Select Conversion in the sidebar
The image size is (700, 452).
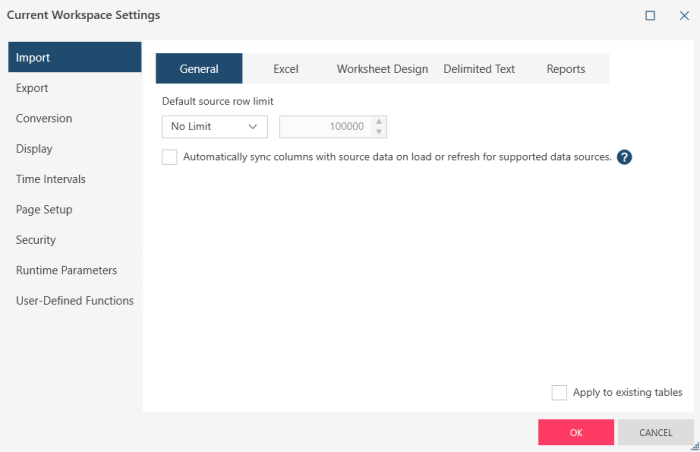tap(44, 118)
